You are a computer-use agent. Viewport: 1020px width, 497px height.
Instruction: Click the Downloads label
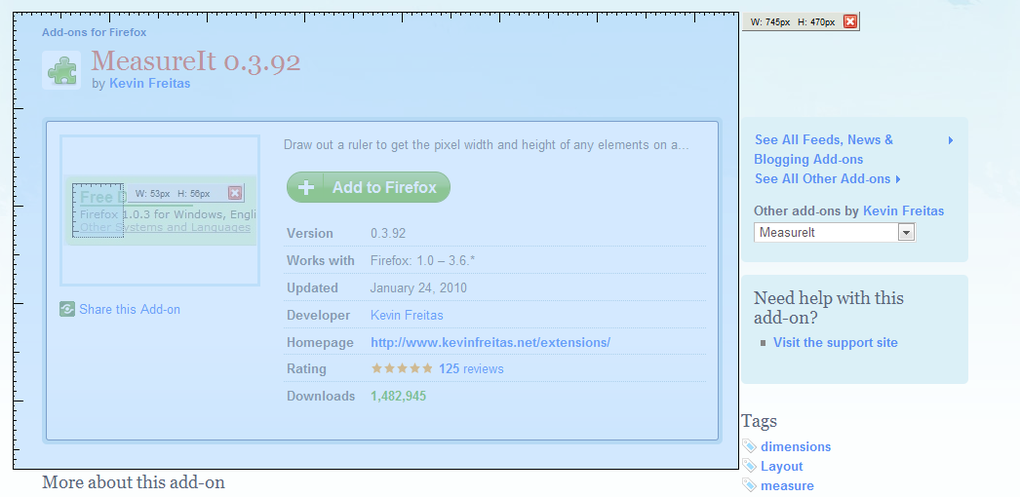coord(321,396)
